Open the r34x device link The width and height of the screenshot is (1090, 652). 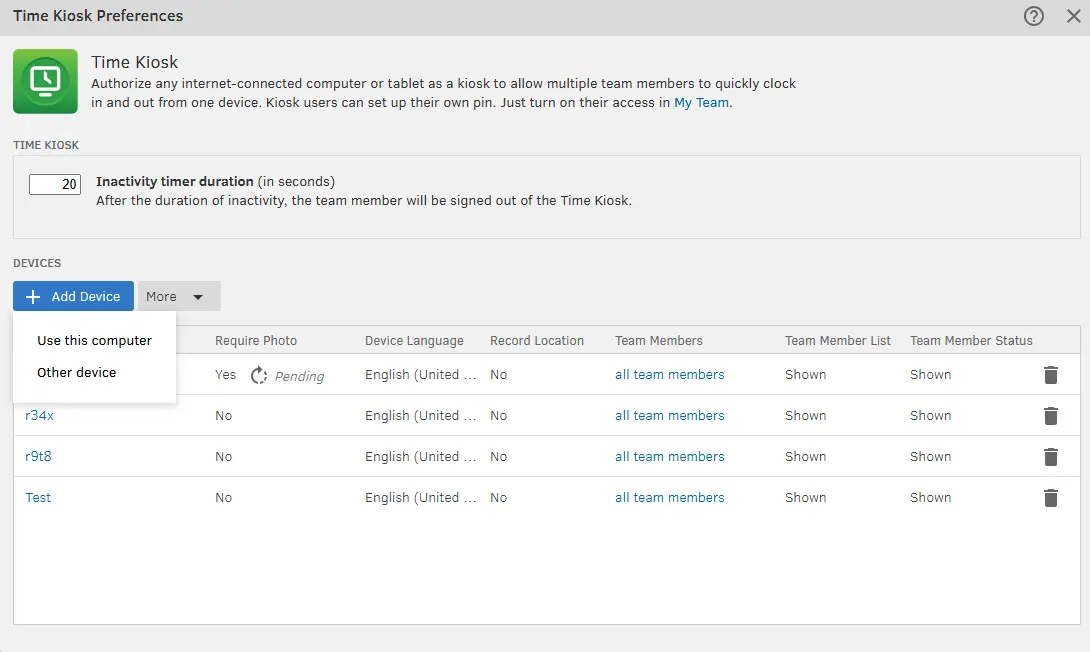pos(40,416)
